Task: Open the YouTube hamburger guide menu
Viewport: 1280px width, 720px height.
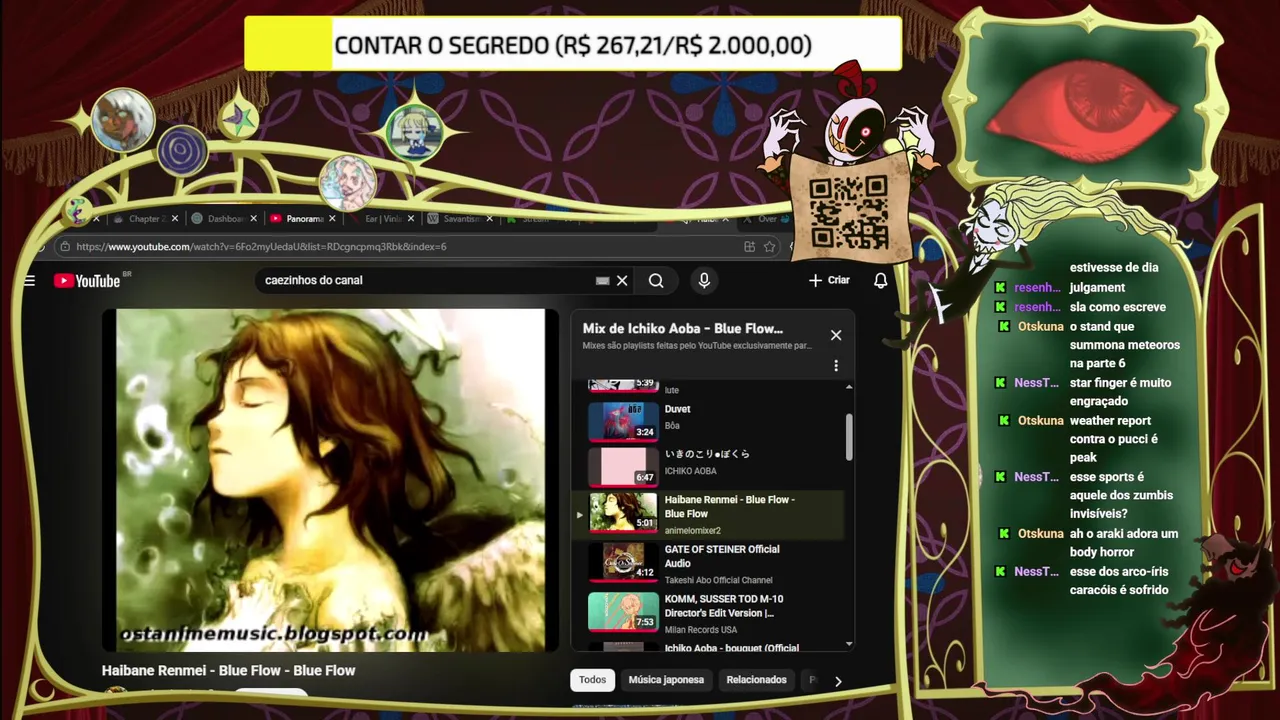Action: coord(29,281)
